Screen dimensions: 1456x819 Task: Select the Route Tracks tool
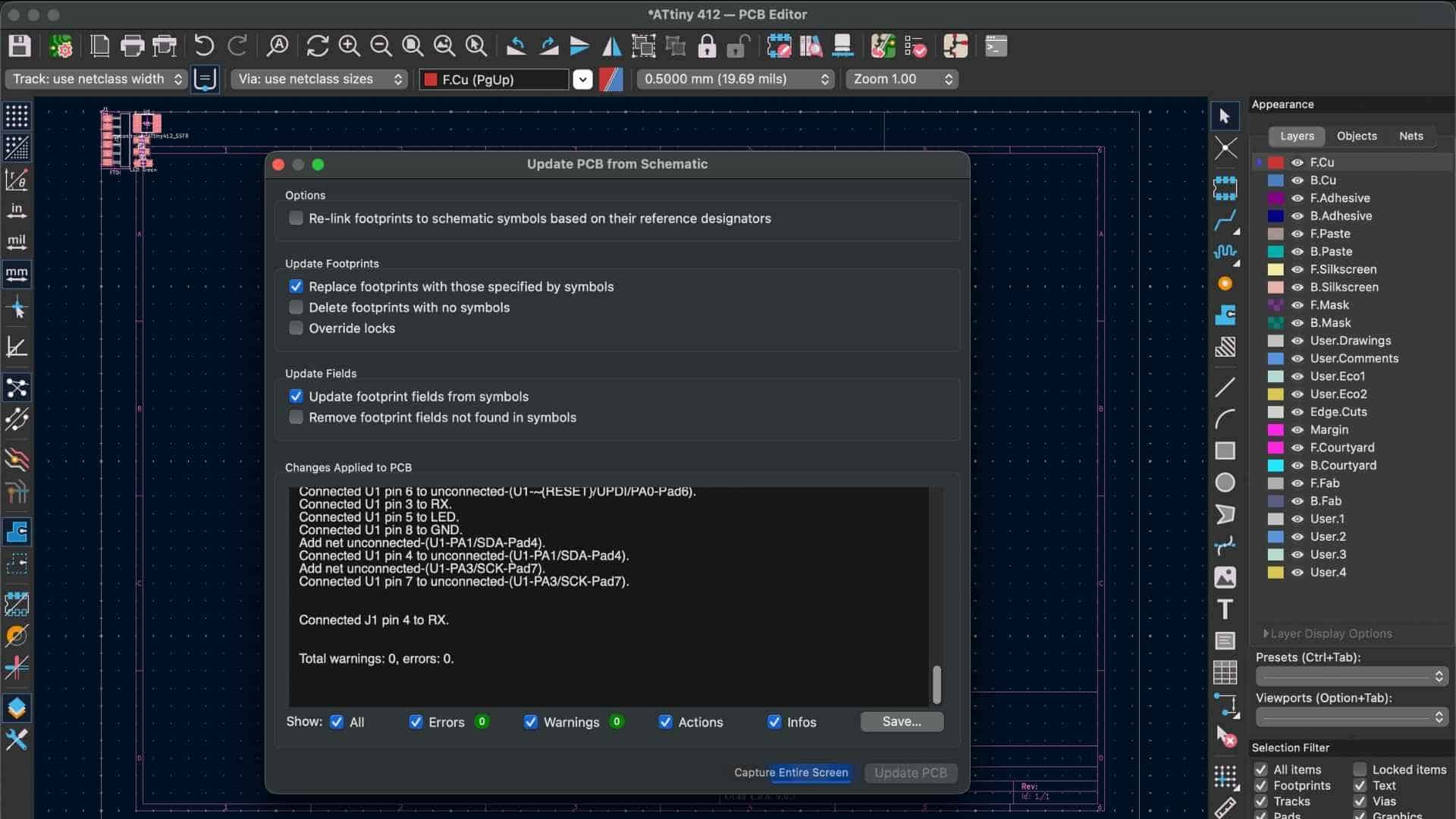click(1225, 221)
